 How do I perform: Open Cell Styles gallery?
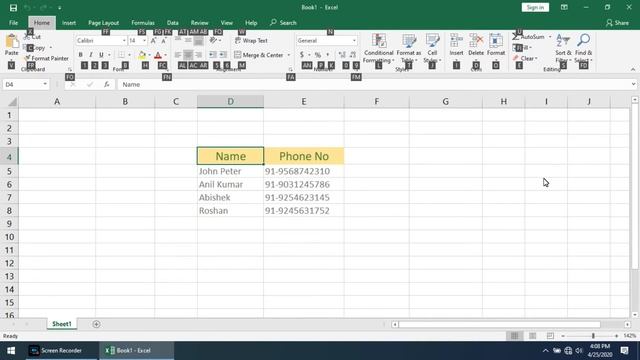click(x=432, y=48)
